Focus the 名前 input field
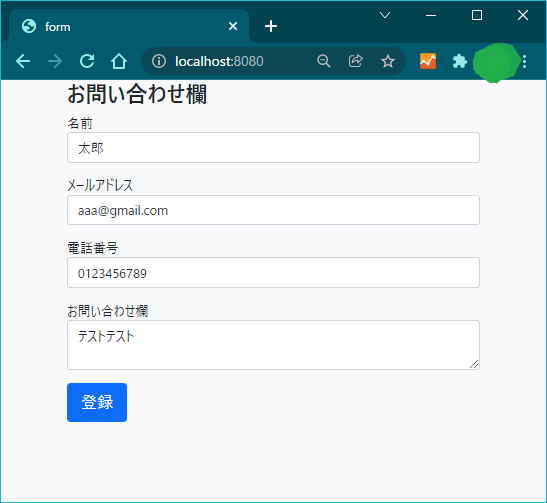 click(x=274, y=148)
